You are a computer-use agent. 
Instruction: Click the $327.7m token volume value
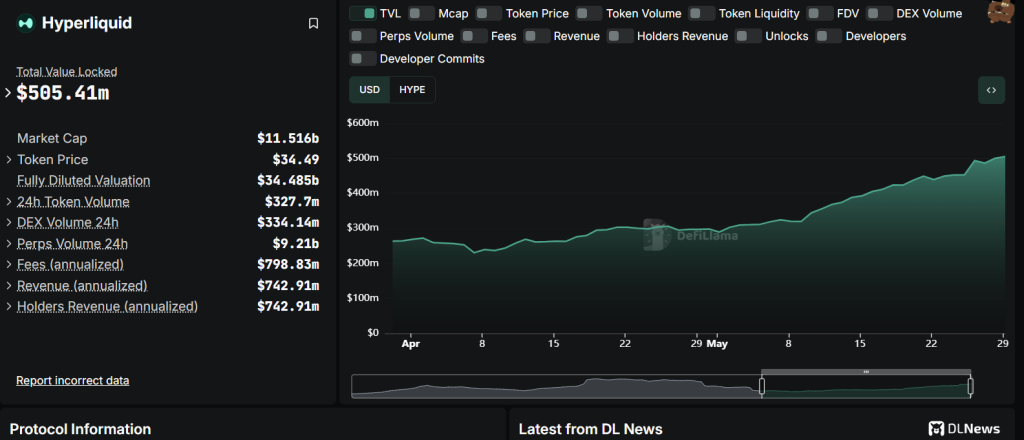tap(292, 202)
